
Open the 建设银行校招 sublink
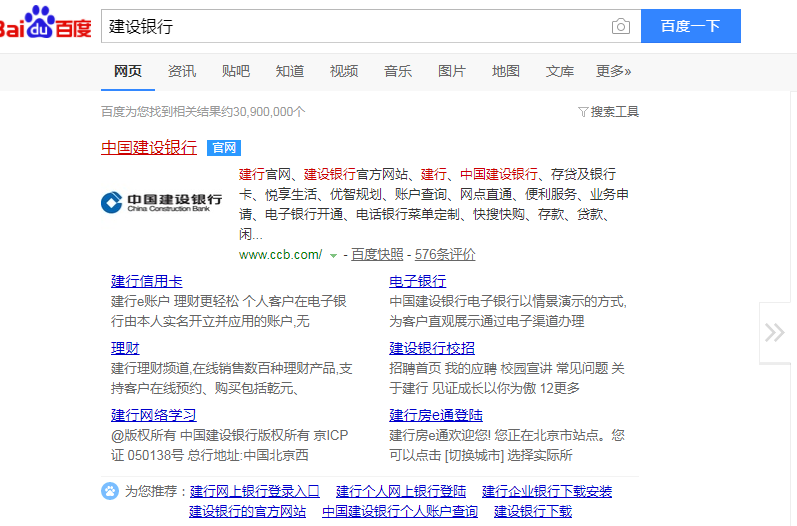pos(432,348)
